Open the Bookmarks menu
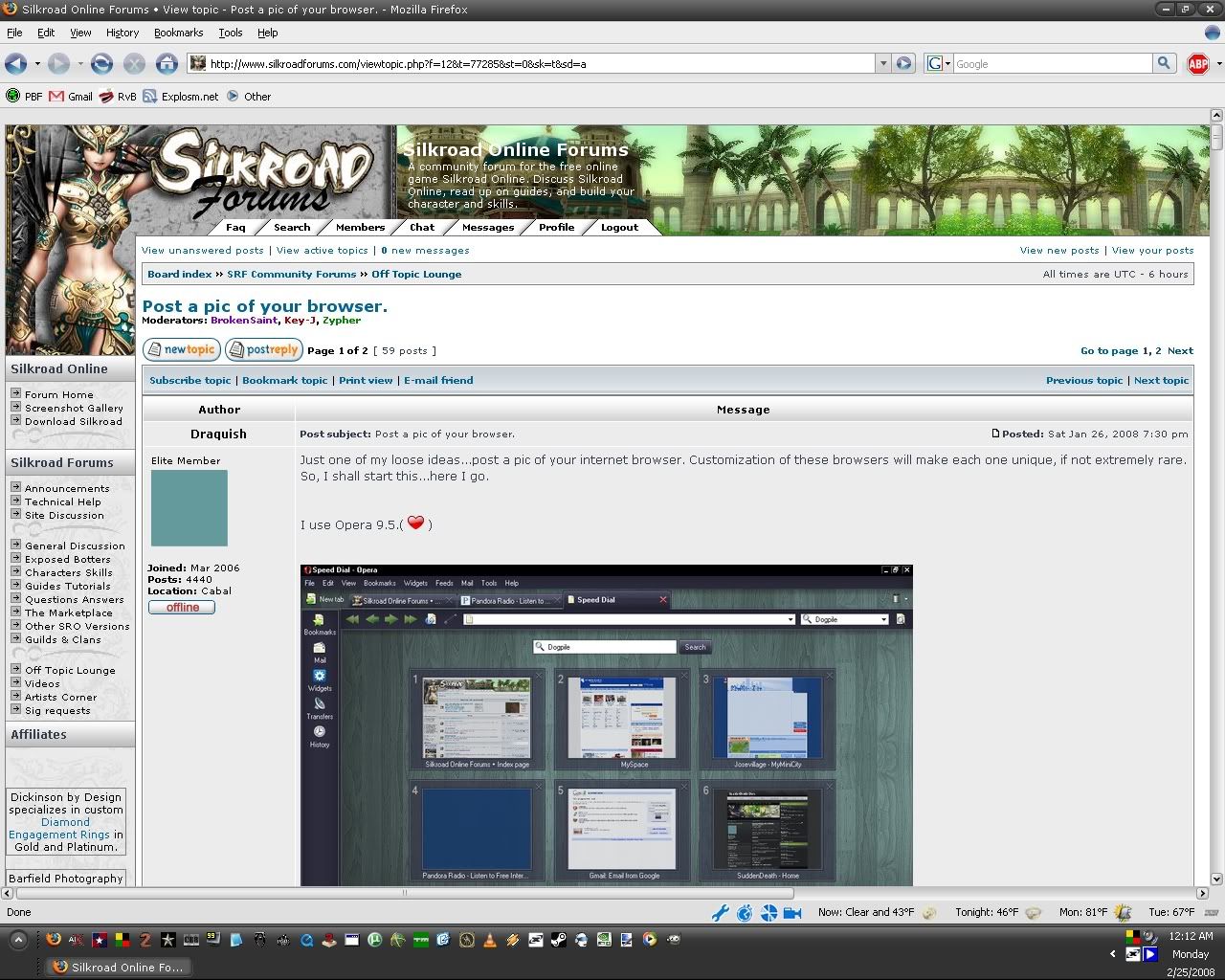The width and height of the screenshot is (1225, 980). (x=179, y=33)
